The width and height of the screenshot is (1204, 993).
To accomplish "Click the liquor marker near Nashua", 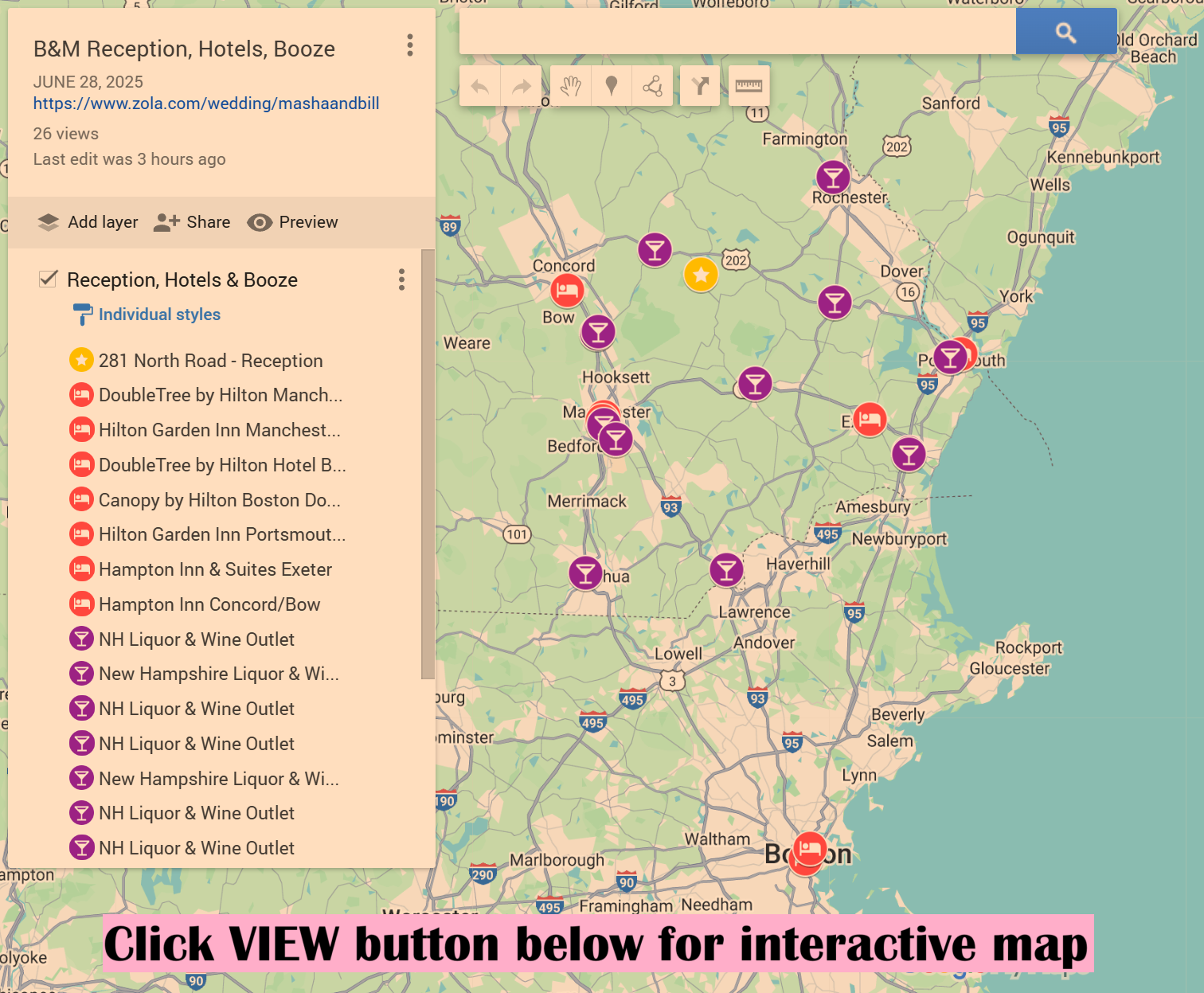I will tap(585, 573).
